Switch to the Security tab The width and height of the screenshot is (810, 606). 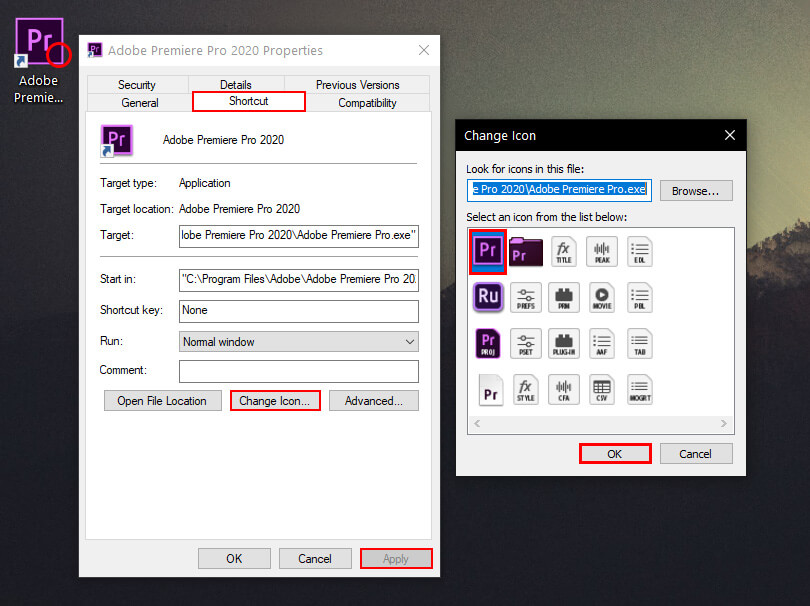point(137,85)
